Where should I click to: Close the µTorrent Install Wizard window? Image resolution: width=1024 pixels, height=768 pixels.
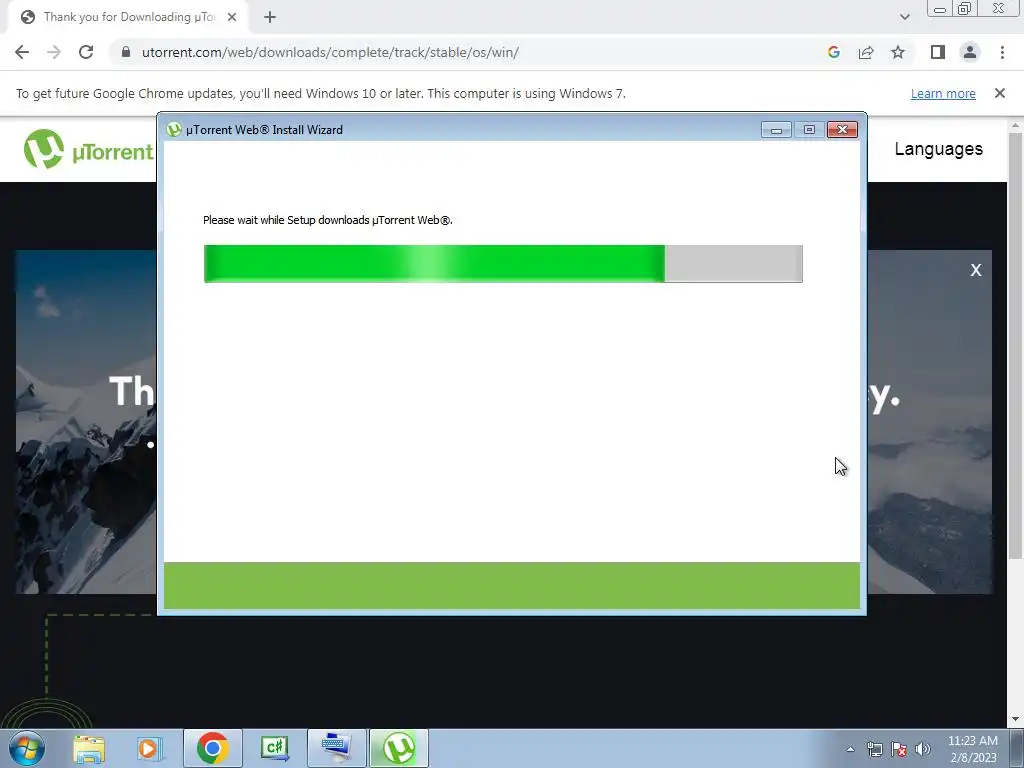pyautogui.click(x=842, y=129)
